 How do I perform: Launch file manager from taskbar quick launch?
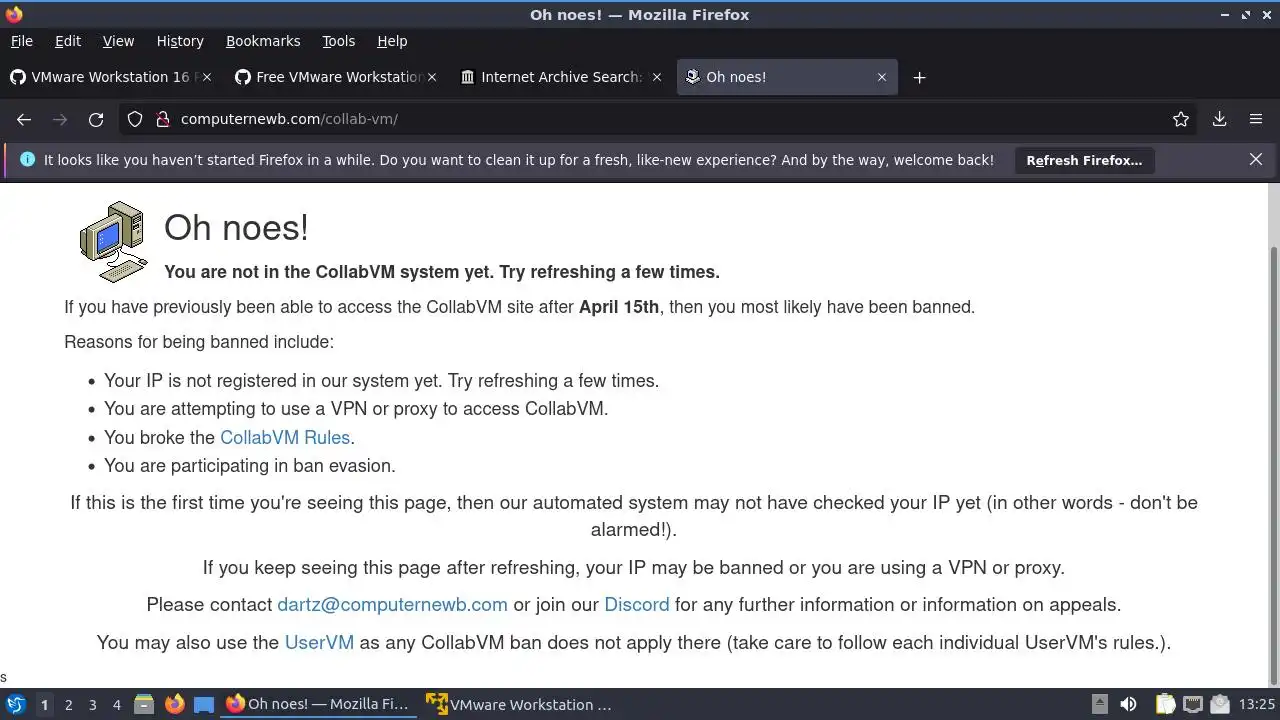click(x=144, y=704)
